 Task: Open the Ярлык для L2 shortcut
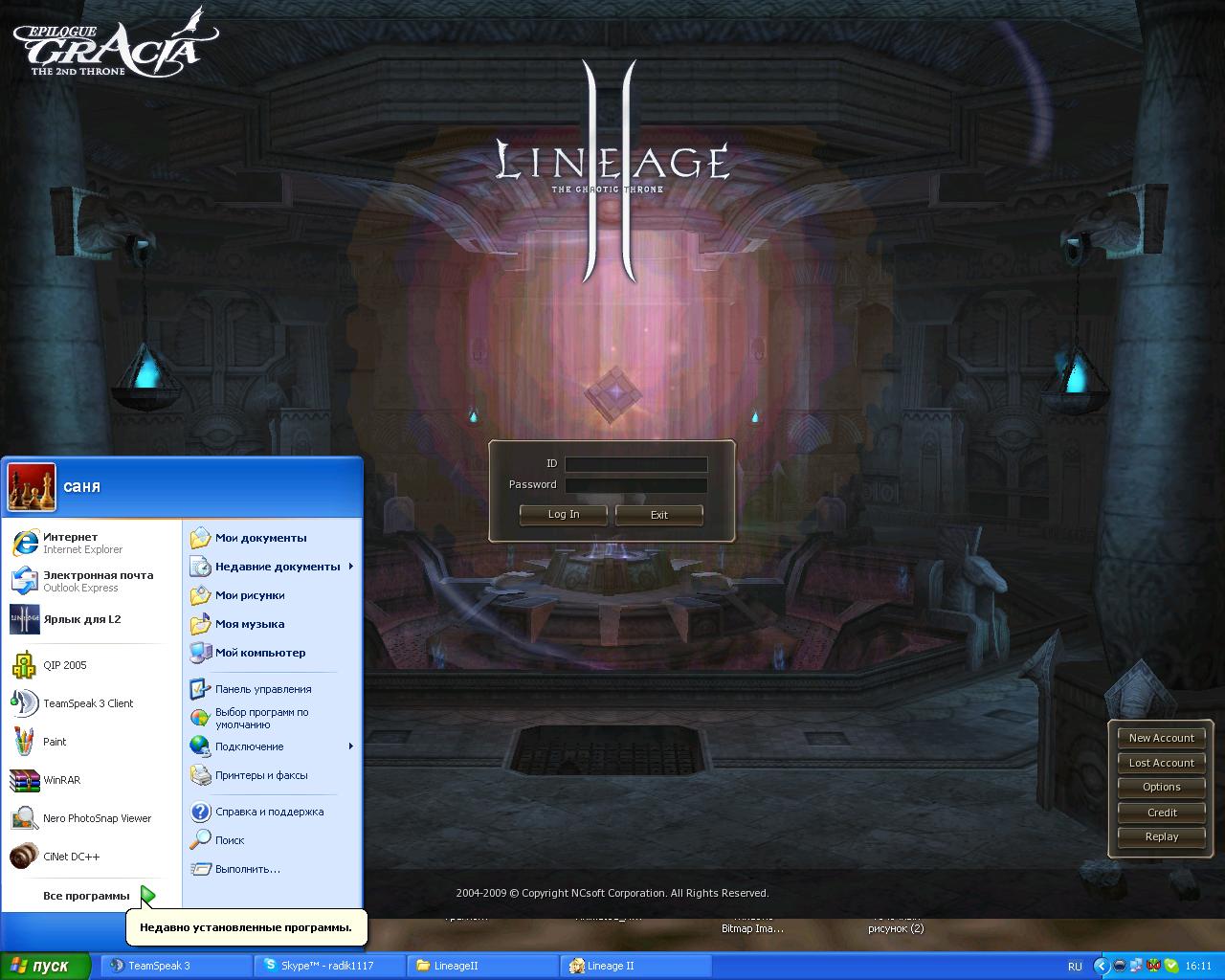coord(91,619)
